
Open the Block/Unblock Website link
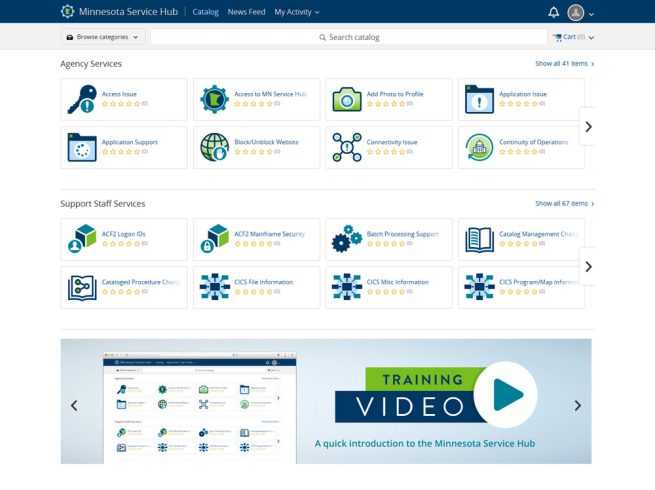click(x=267, y=142)
